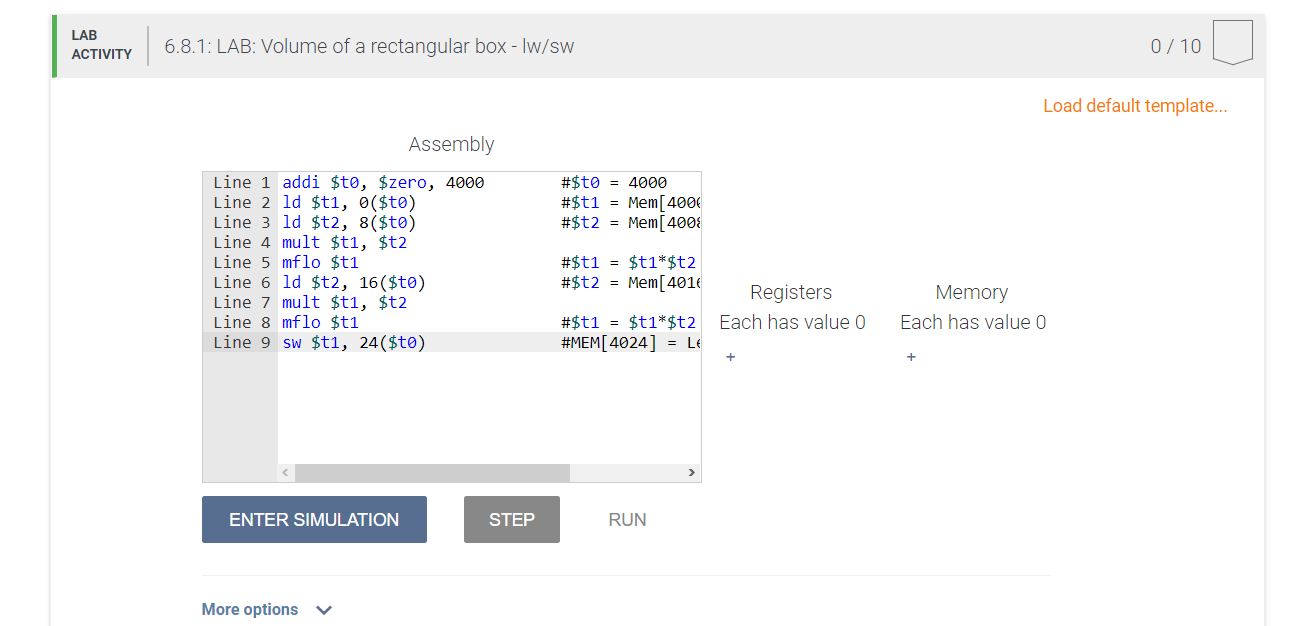Screen dimensions: 1289x626
Task: Open Load default template link
Action: [1134, 105]
